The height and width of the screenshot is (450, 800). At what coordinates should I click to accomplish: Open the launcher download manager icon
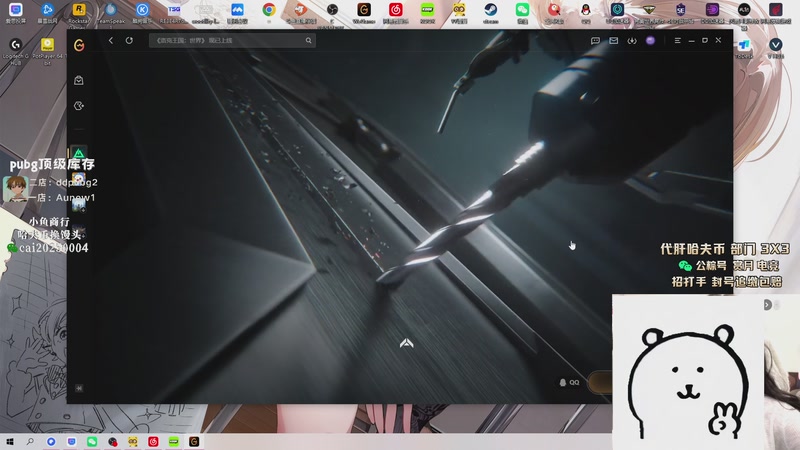pos(632,40)
